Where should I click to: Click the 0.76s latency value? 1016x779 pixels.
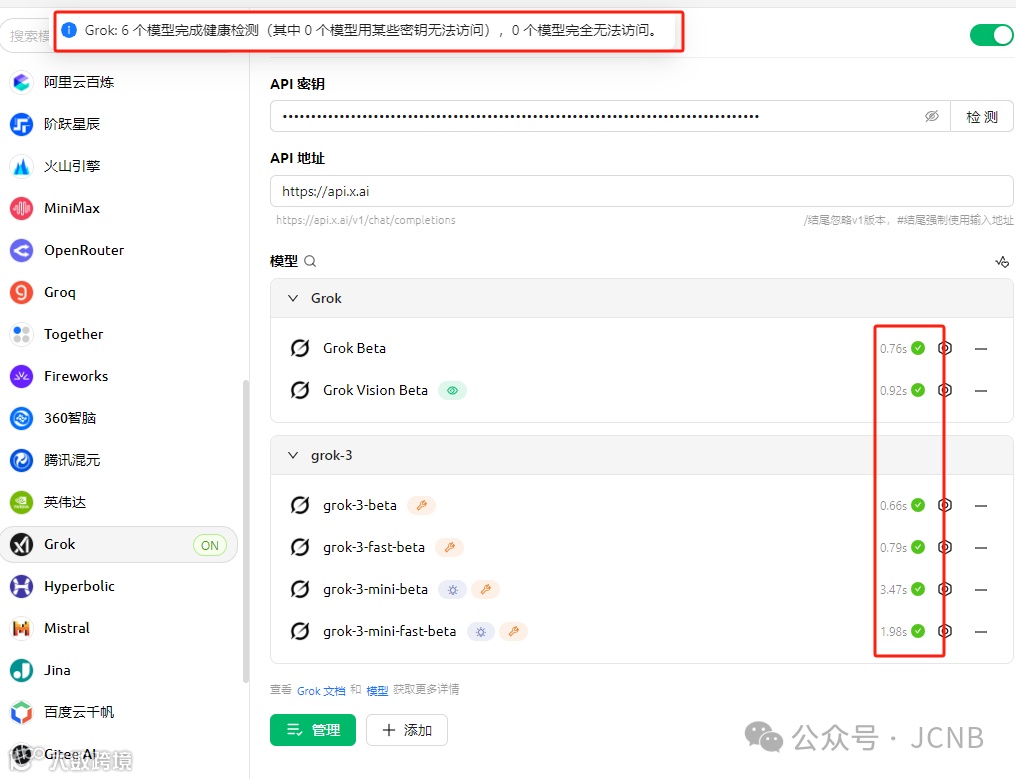[894, 349]
